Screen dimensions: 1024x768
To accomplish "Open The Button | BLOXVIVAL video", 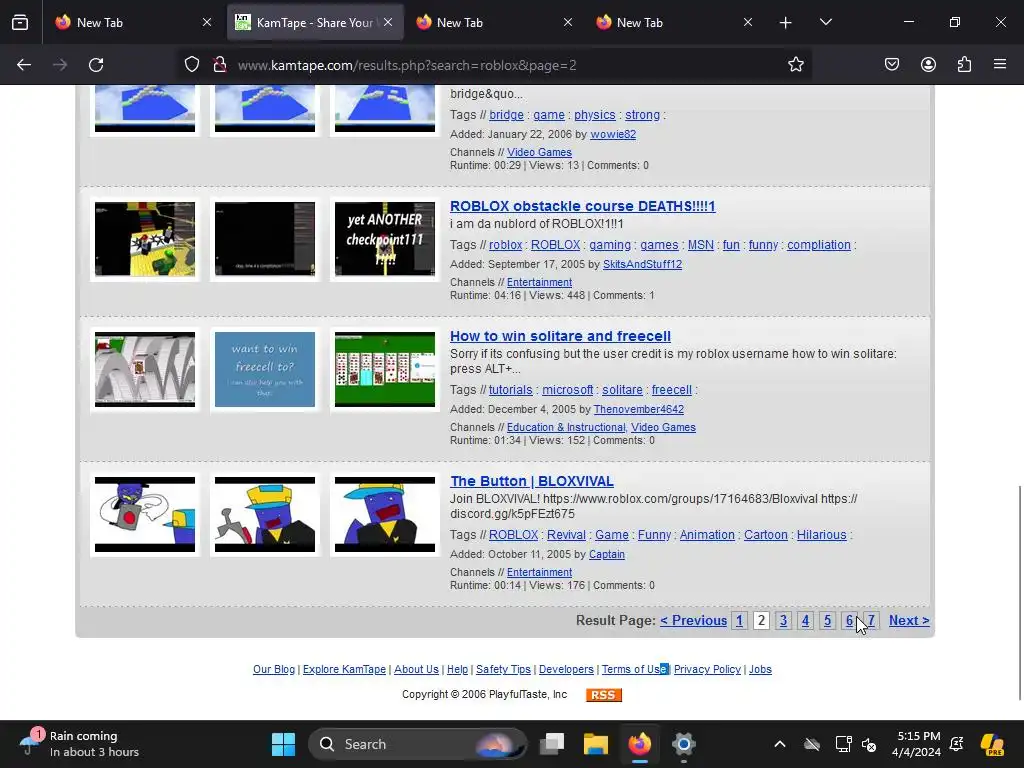I will point(532,481).
